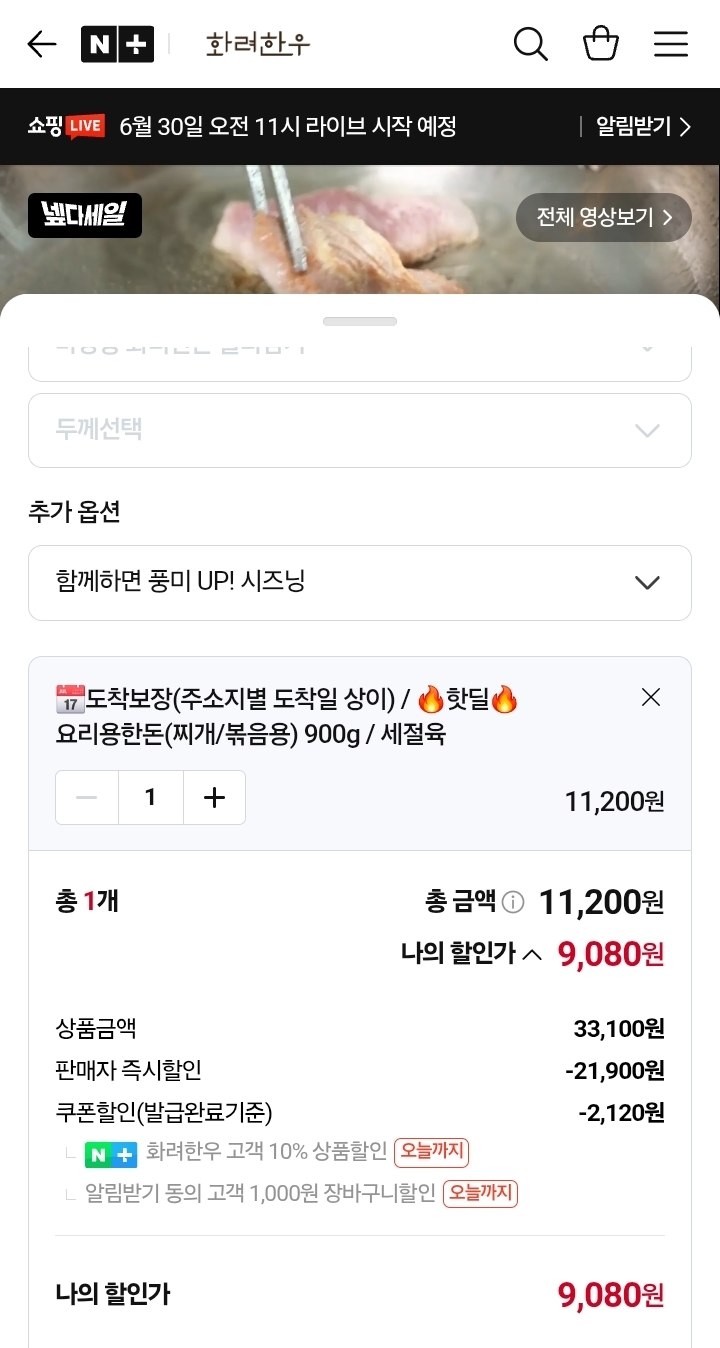720x1348 pixels.
Task: Open the shopping basket icon
Action: (x=601, y=44)
